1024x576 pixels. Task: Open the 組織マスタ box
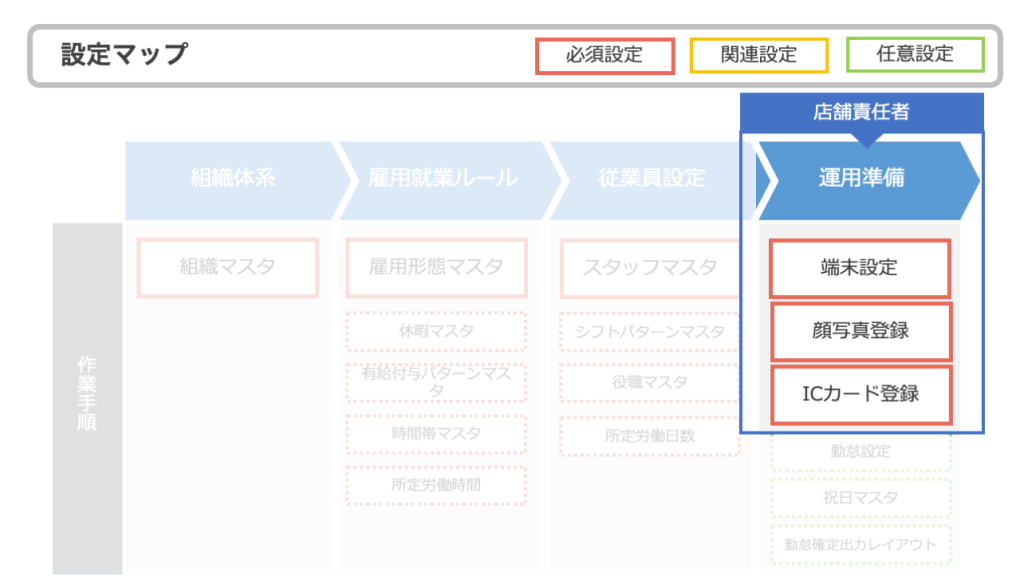(227, 267)
